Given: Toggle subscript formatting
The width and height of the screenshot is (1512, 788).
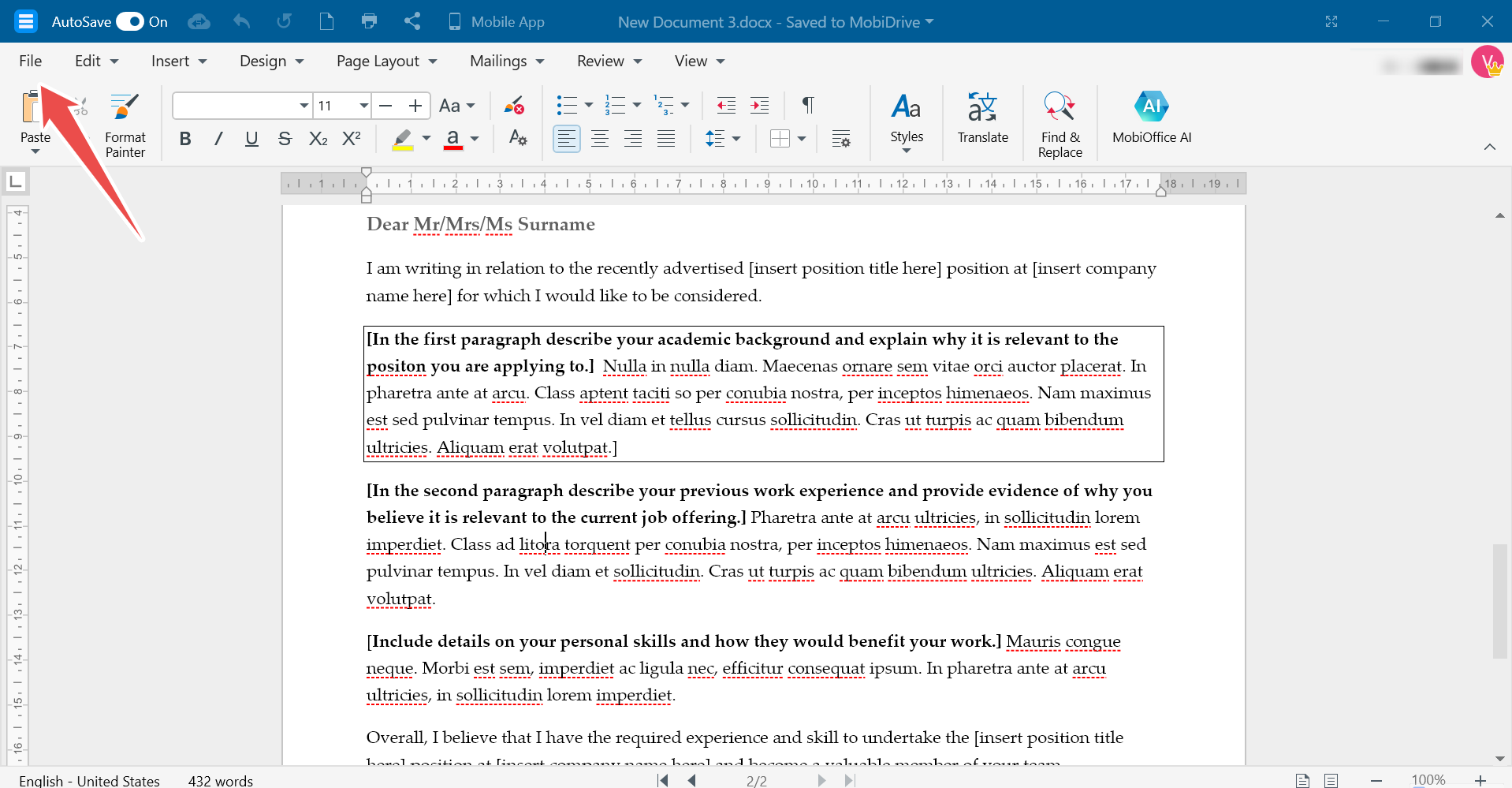Looking at the screenshot, I should [318, 139].
